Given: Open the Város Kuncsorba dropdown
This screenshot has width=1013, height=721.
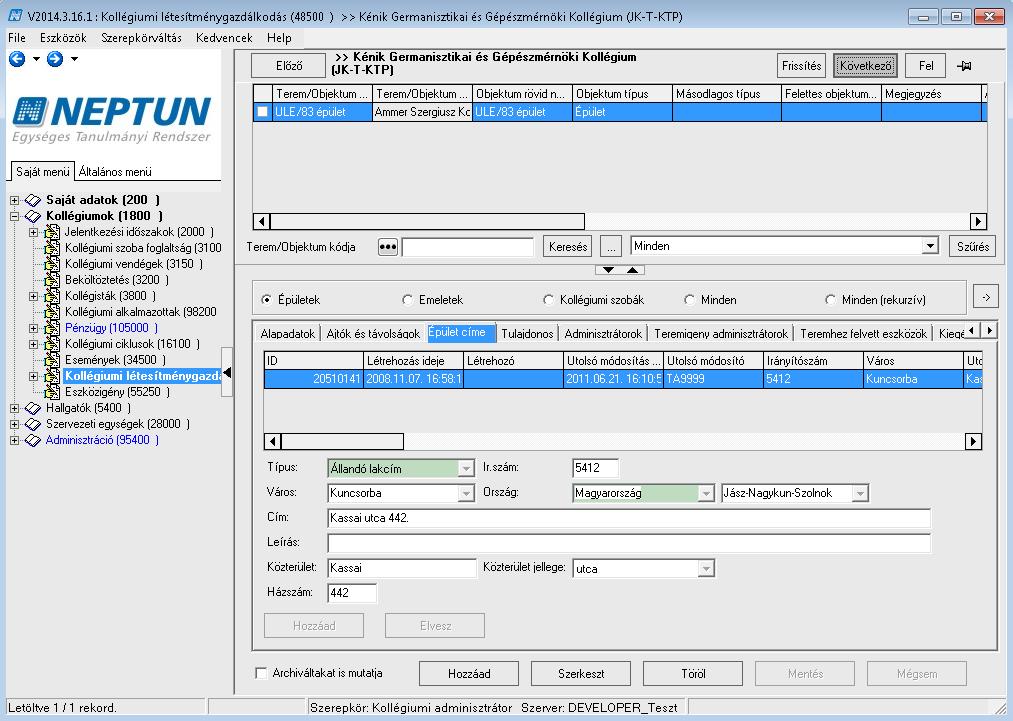Looking at the screenshot, I should (x=466, y=494).
